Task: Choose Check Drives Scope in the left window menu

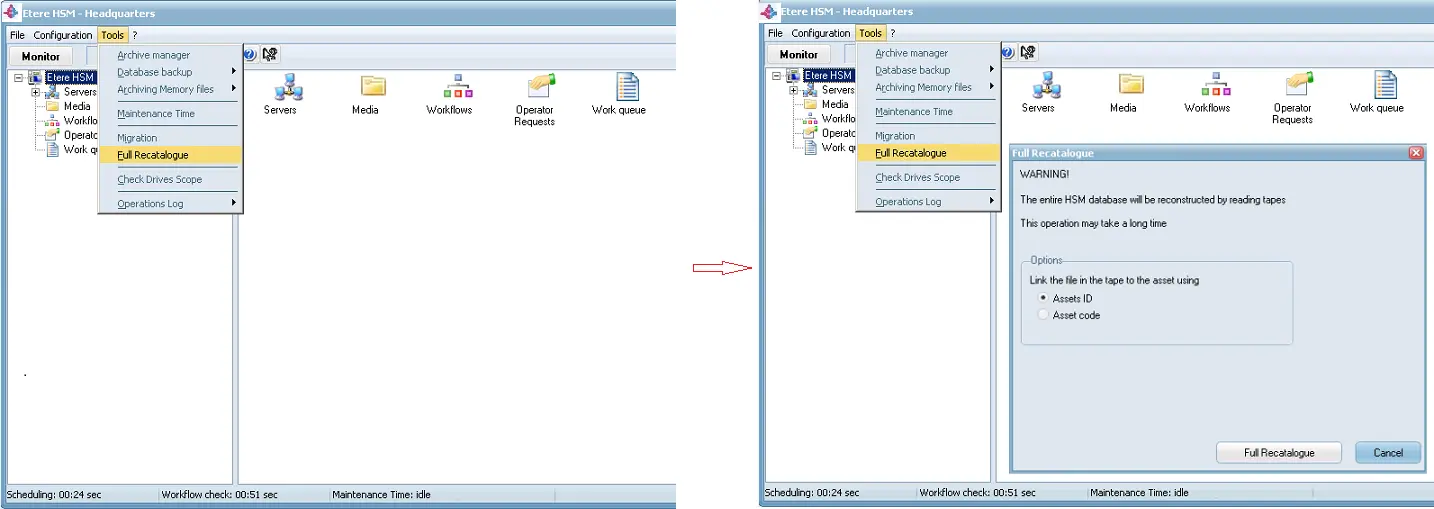Action: (x=160, y=180)
